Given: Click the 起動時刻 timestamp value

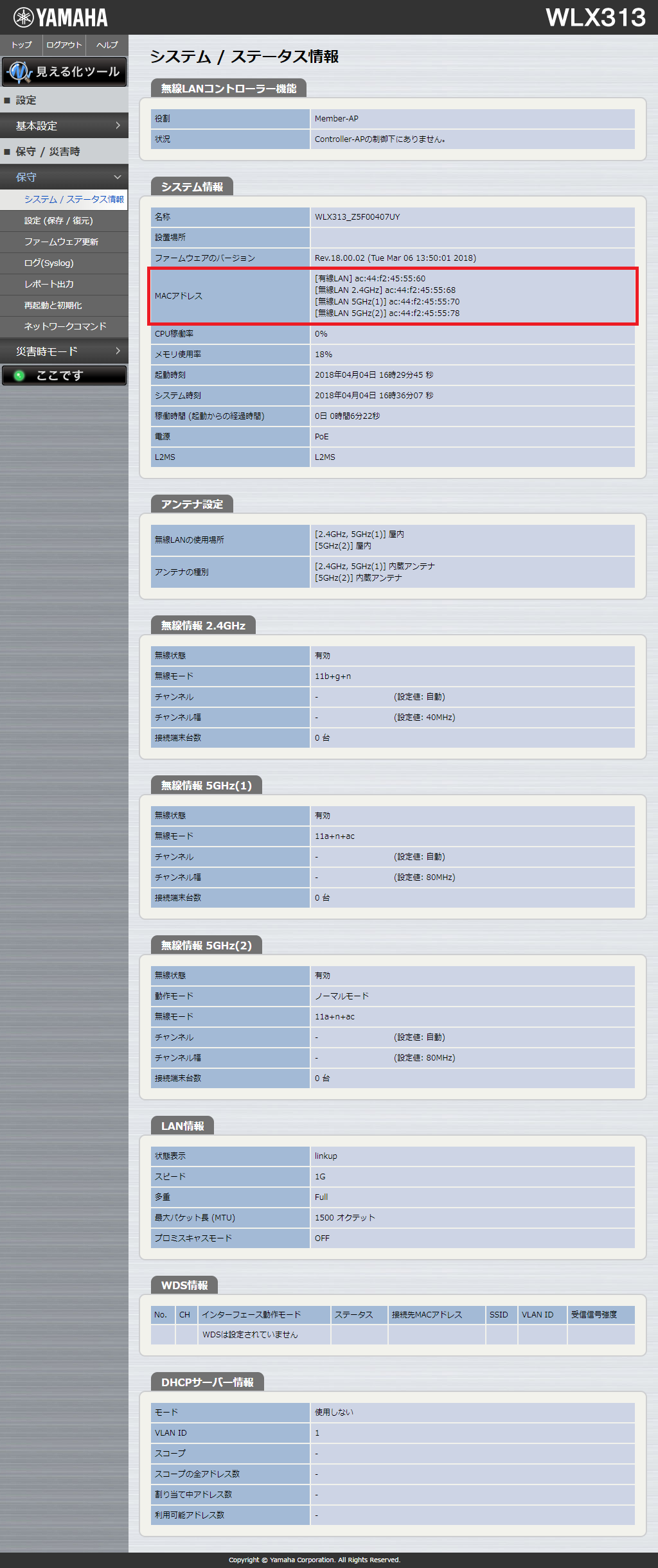Looking at the screenshot, I should (x=374, y=375).
